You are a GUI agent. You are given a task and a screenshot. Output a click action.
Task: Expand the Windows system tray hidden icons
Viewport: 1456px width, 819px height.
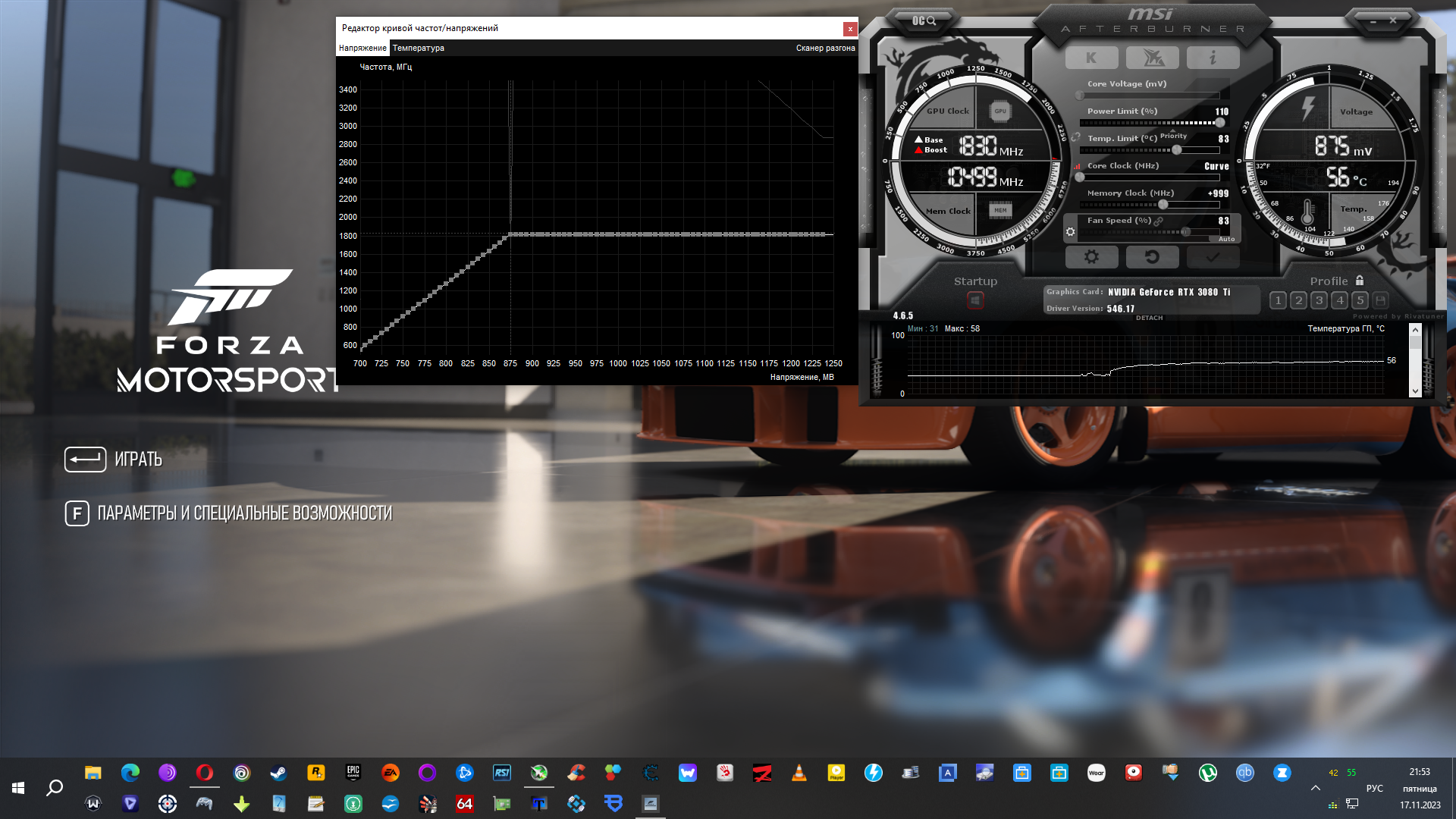click(x=1315, y=788)
